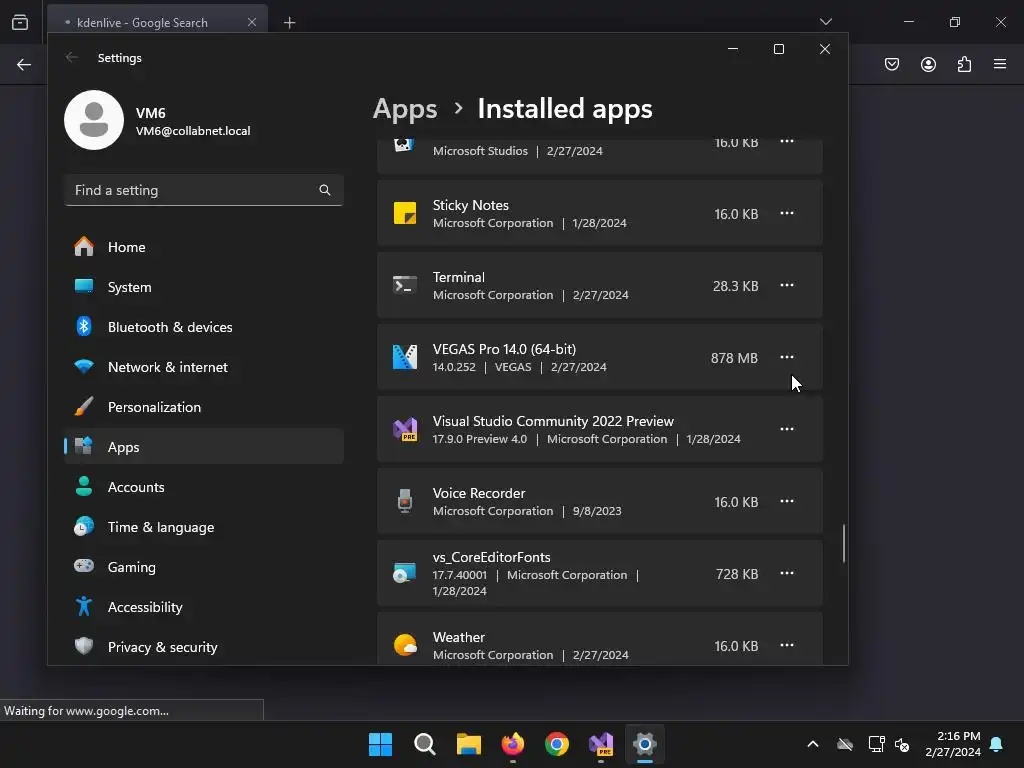Open Firefox list all tabs dropdown
Viewport: 1024px width, 768px height.
(825, 22)
